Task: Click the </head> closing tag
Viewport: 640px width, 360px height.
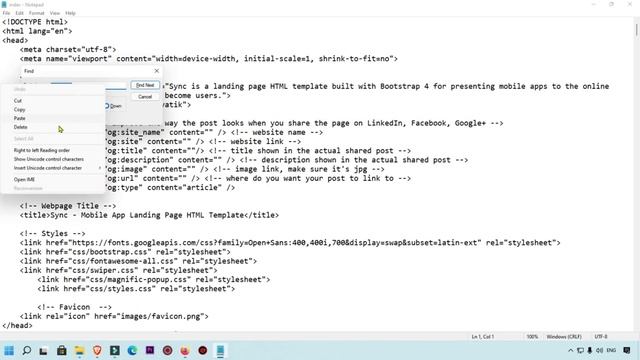Action: 17,325
